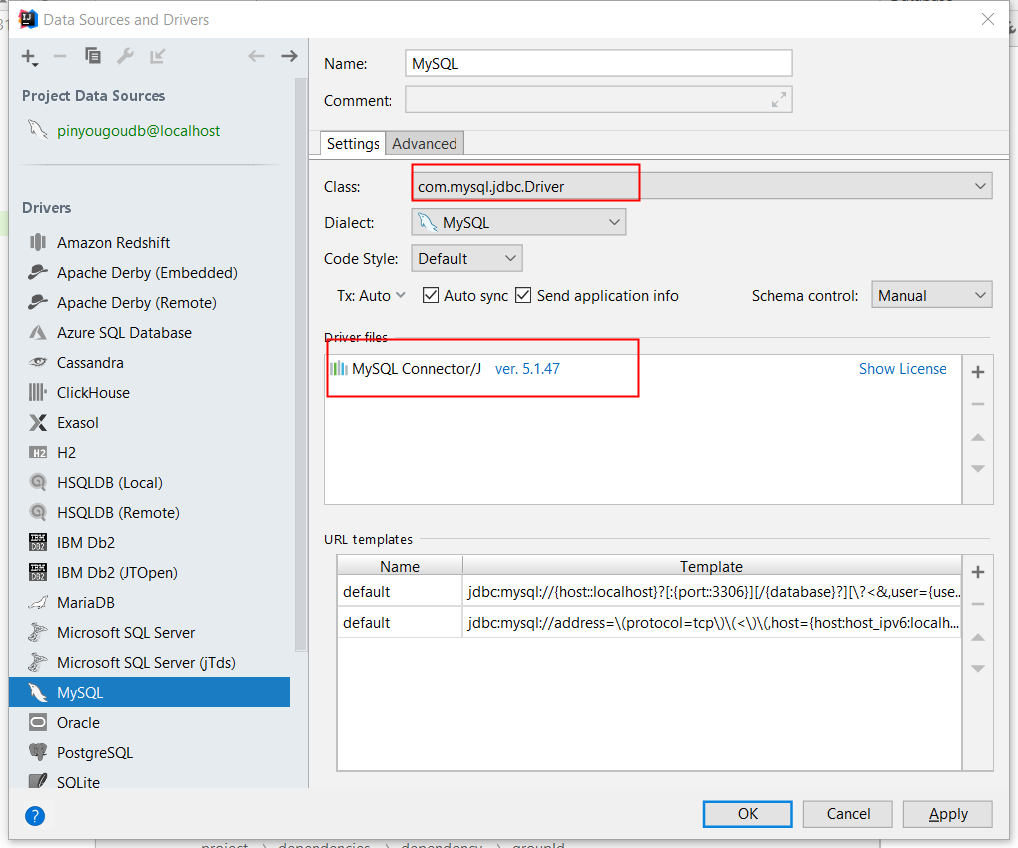Select the IBM Db2 driver
1018x848 pixels.
149,542
